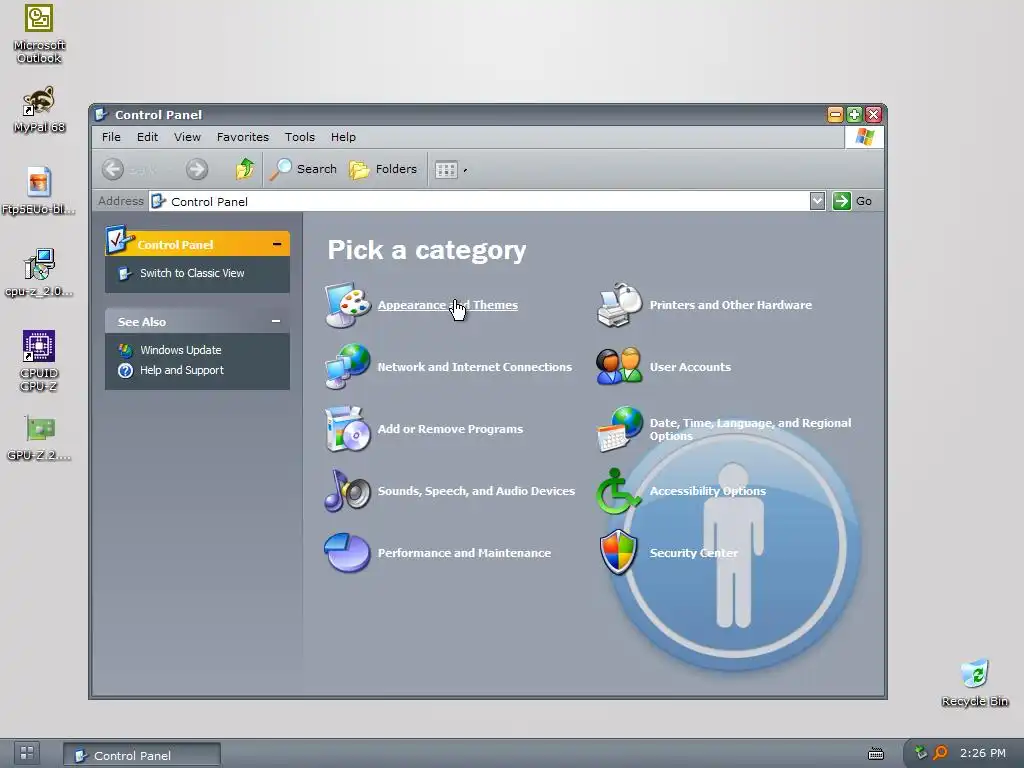Screen dimensions: 1024x768
Task: Open the Tools menu
Action: (x=300, y=137)
